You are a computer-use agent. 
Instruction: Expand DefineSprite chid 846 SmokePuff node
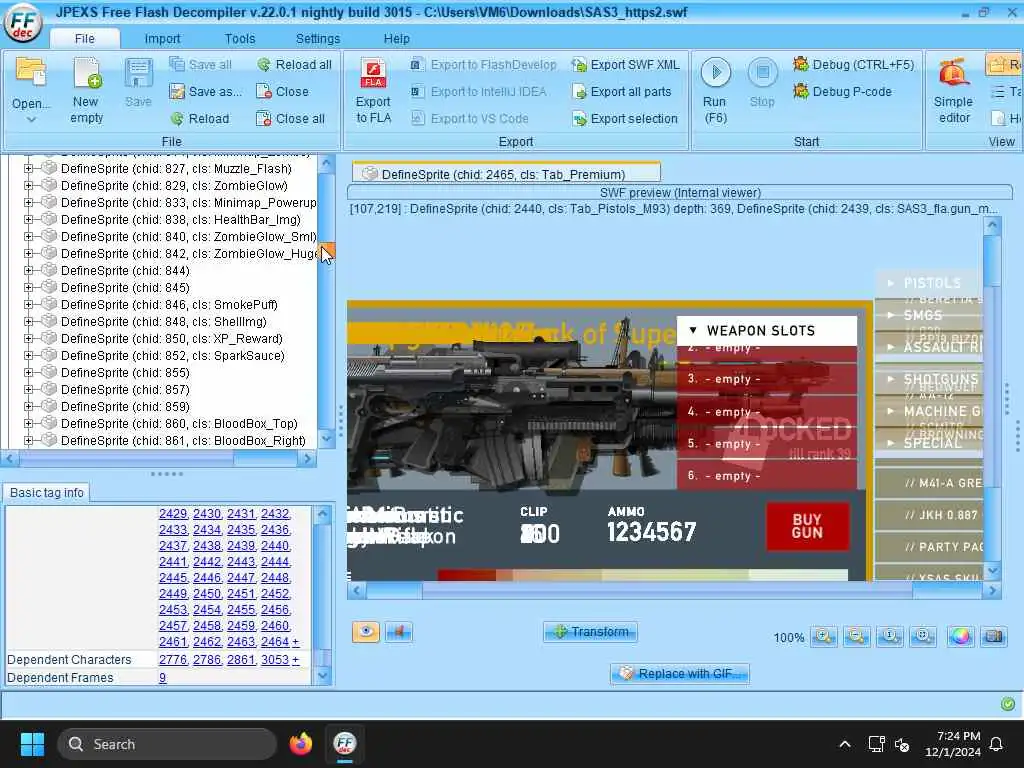28,304
